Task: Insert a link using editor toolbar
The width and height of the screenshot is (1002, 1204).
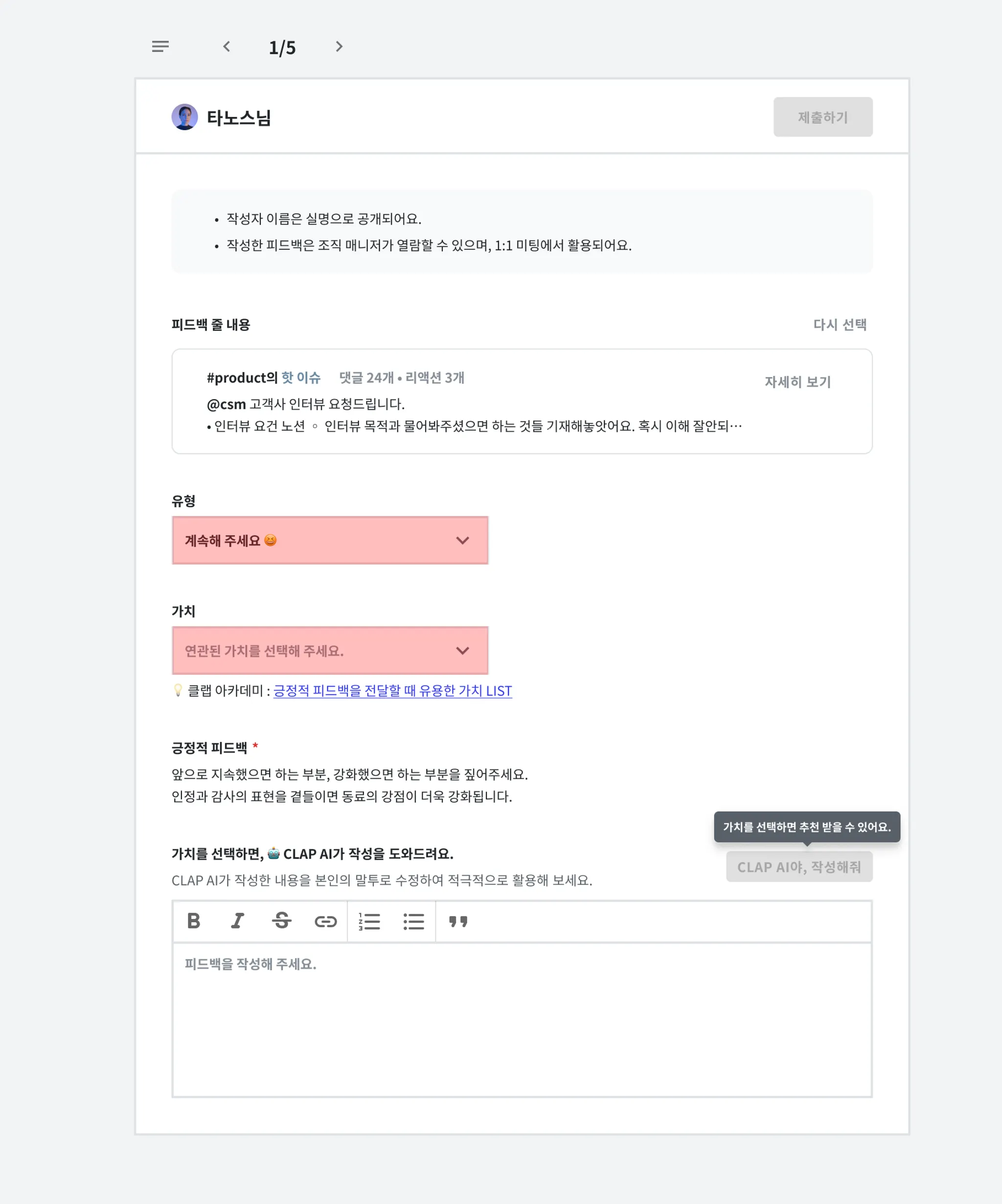Action: [325, 921]
